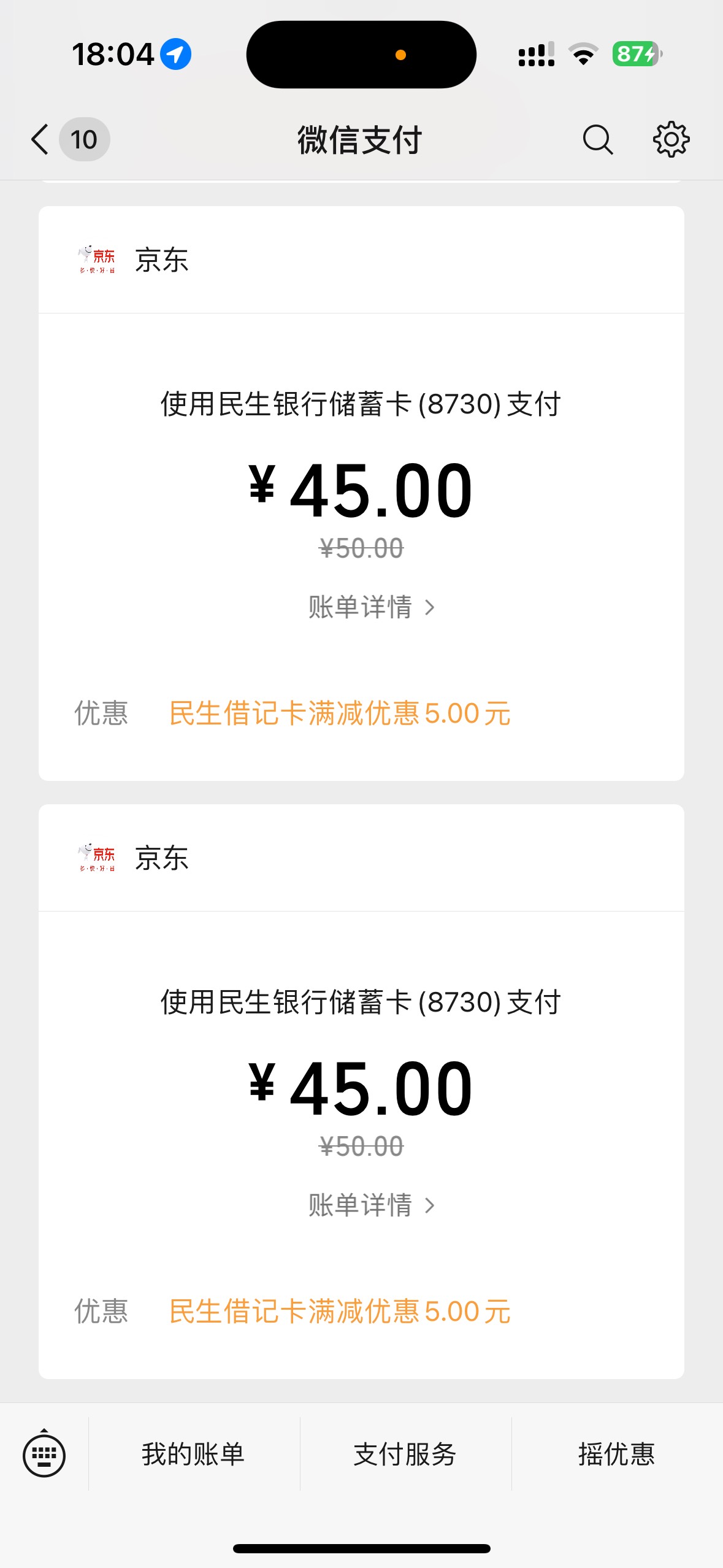Switch to keyboard input icon
The width and height of the screenshot is (723, 1568).
pyautogui.click(x=44, y=1455)
